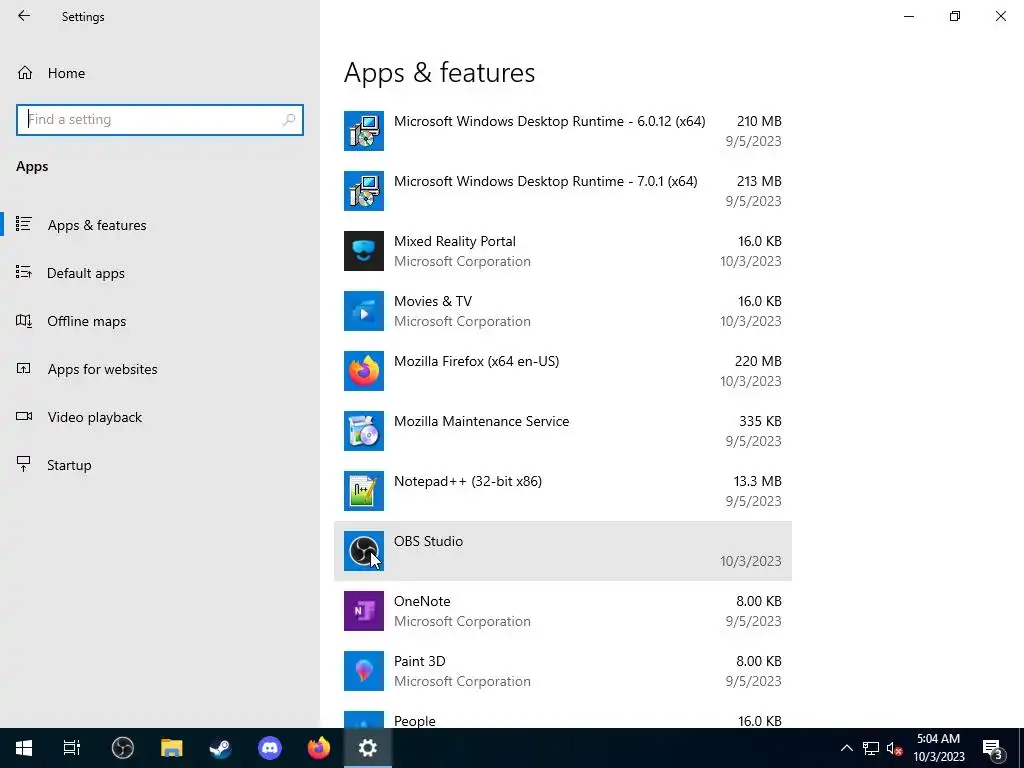Open the Windows Start menu
The width and height of the screenshot is (1024, 768).
coord(24,748)
